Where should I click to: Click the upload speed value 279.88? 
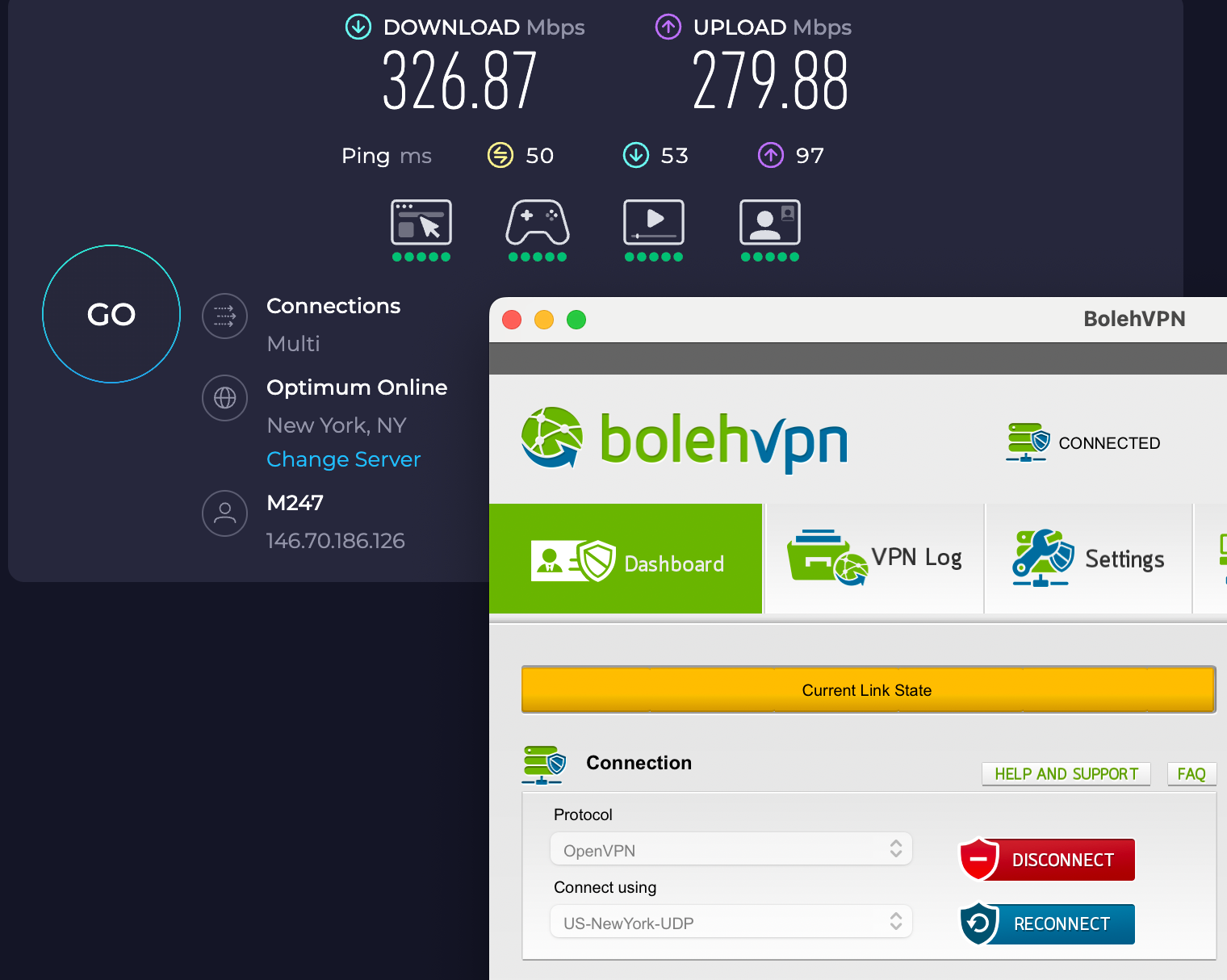coord(770,81)
